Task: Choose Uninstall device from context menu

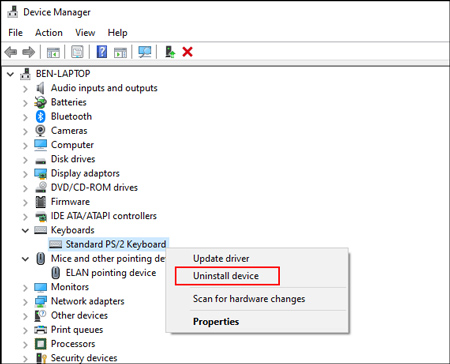Action: [226, 276]
